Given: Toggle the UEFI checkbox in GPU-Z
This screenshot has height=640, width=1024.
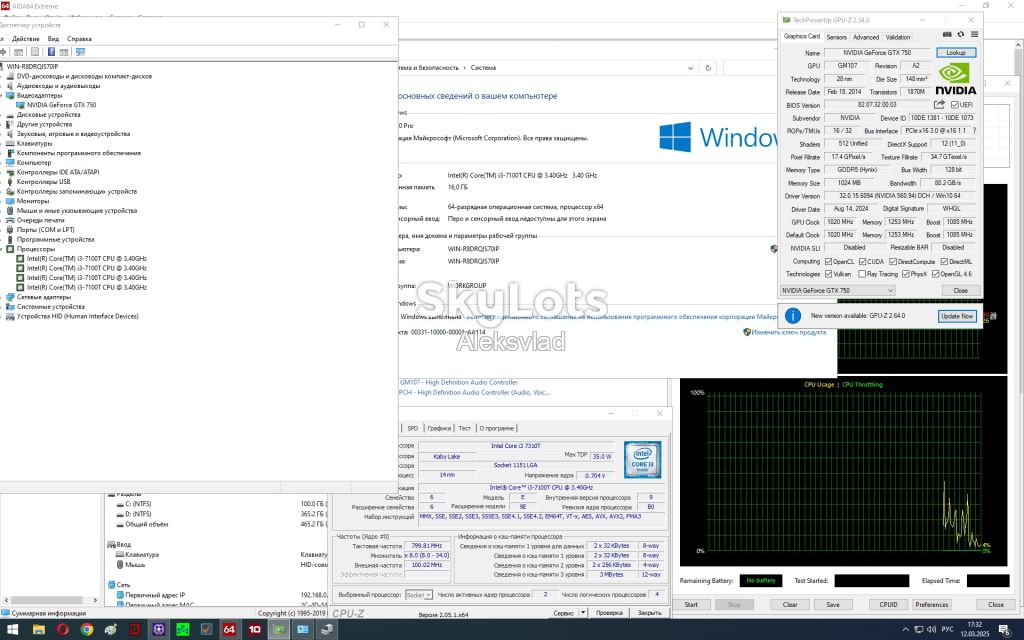Looking at the screenshot, I should [955, 105].
